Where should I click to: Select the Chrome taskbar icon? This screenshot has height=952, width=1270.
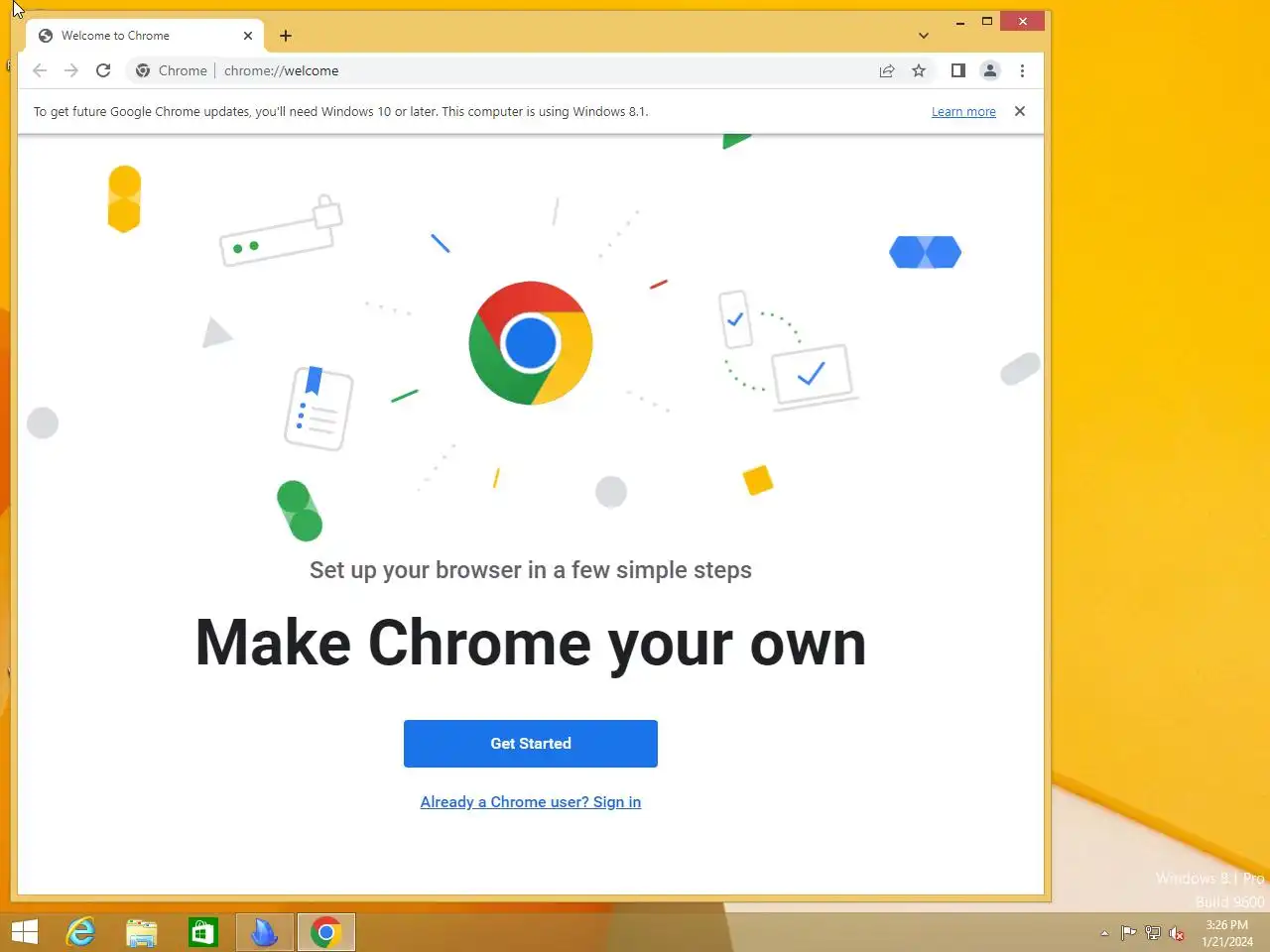click(325, 932)
